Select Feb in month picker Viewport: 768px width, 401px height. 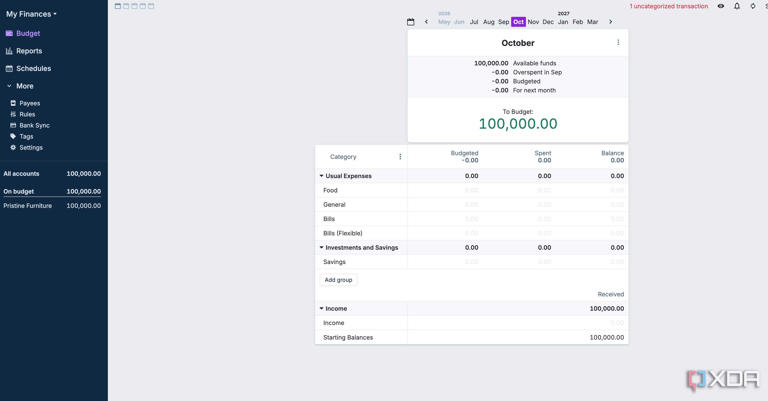[578, 22]
